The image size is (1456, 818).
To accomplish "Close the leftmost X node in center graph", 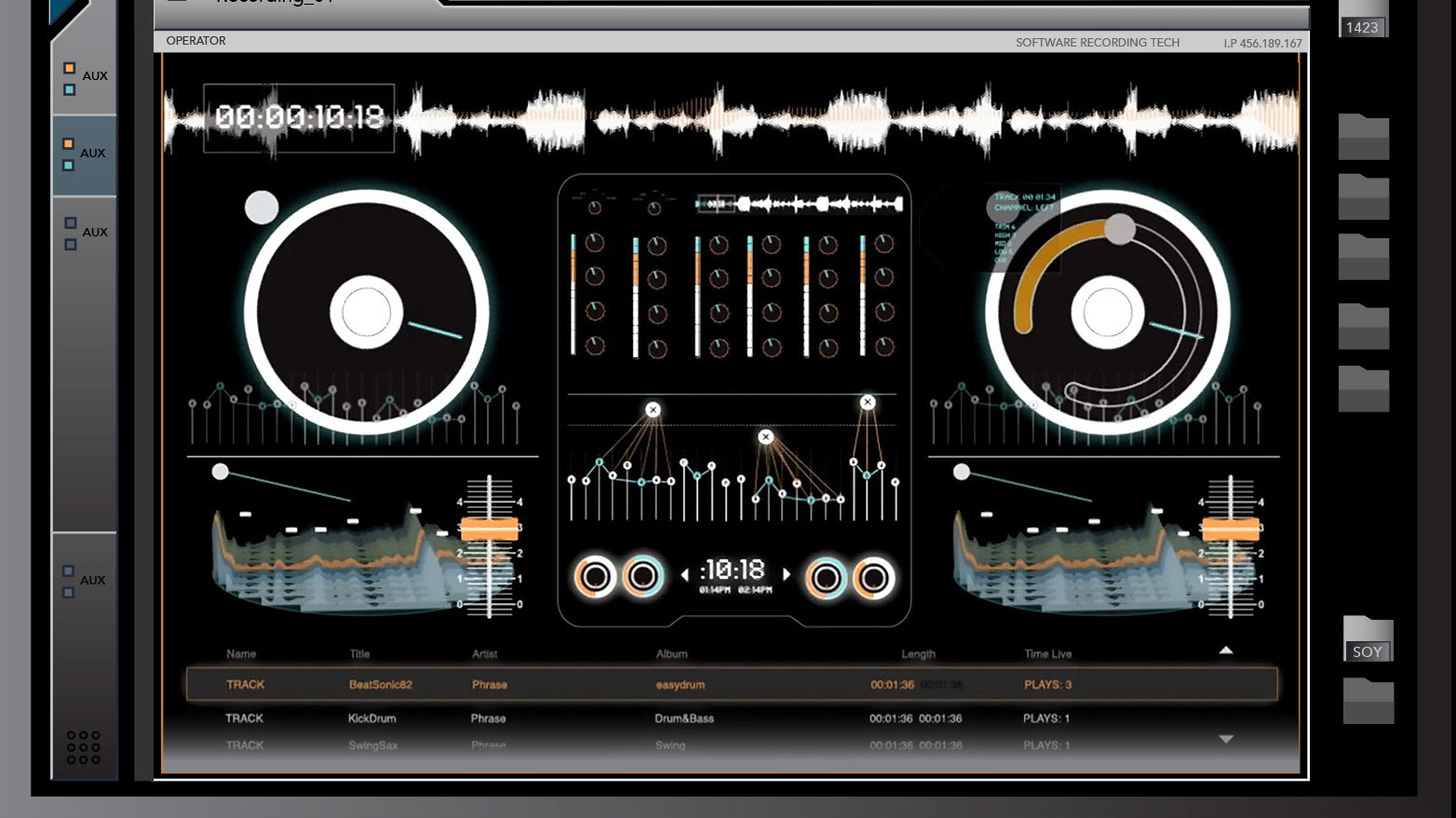I will 654,409.
